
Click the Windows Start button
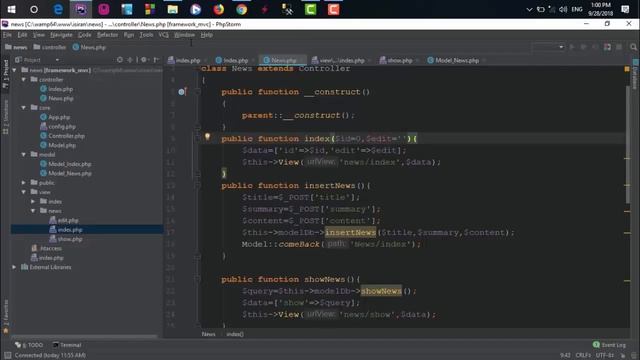pos(11,9)
